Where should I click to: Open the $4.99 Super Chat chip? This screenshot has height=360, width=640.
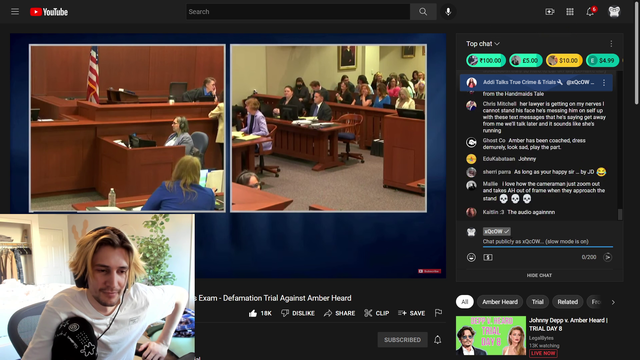tap(602, 60)
